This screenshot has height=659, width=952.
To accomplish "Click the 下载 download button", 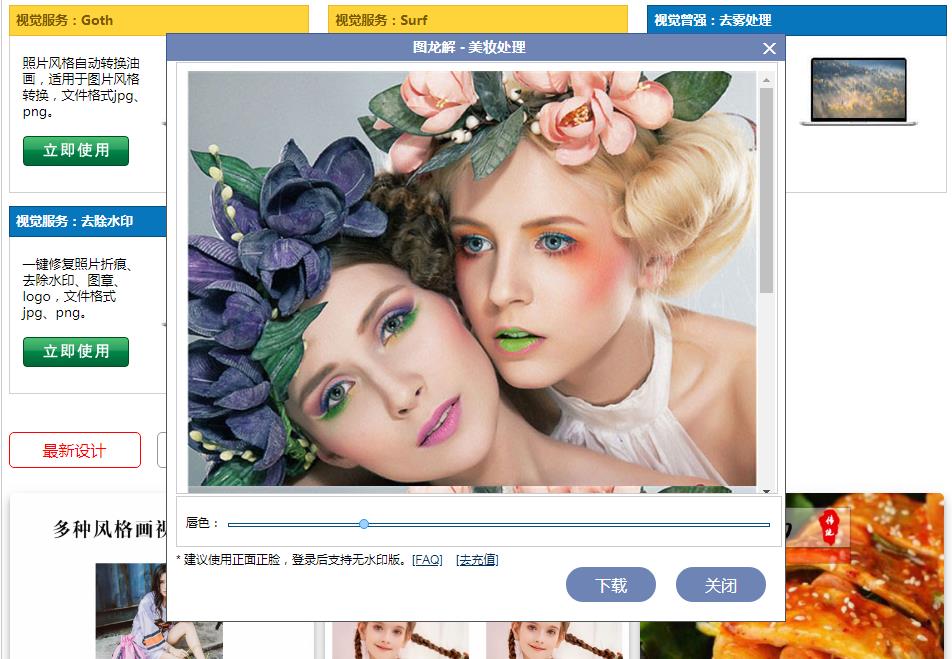I will (610, 585).
